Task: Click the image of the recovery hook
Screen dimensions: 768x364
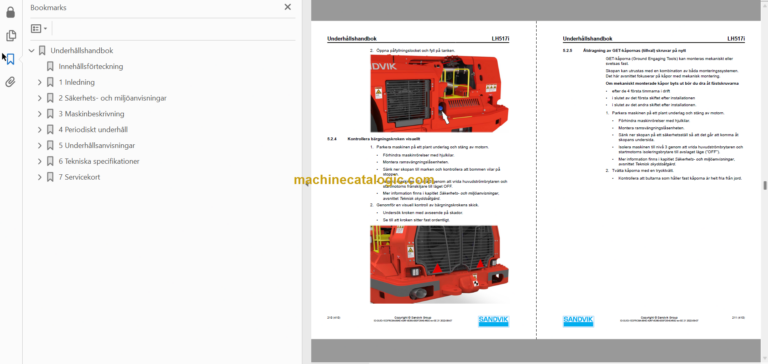Action: [x=439, y=265]
